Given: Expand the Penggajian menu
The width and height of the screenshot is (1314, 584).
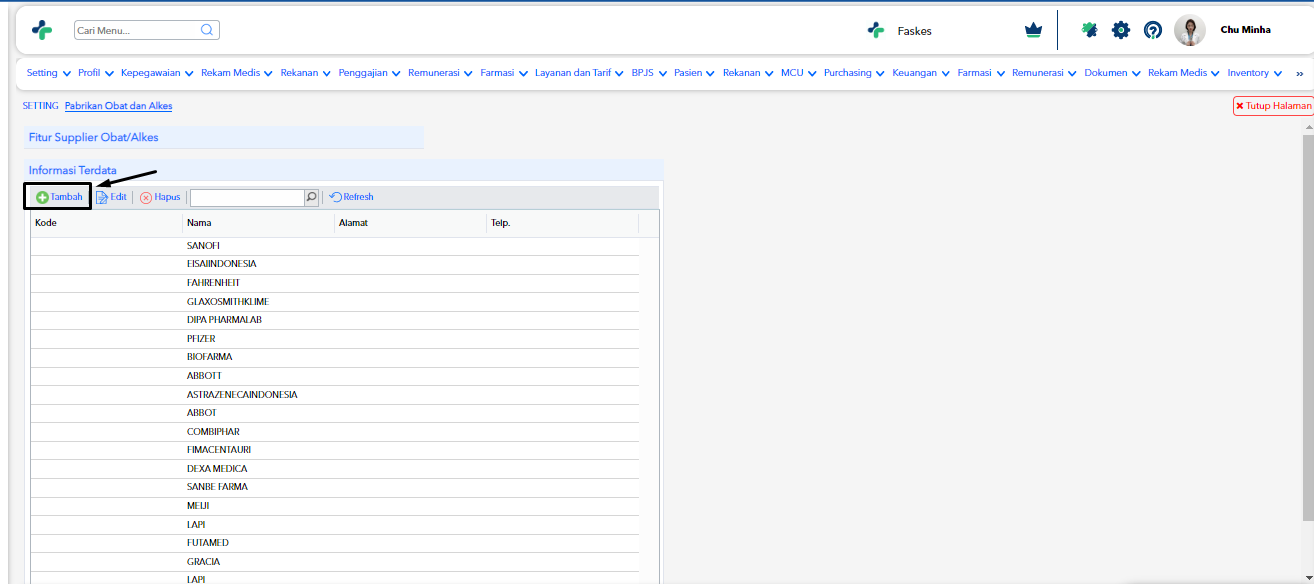Looking at the screenshot, I should 370,73.
